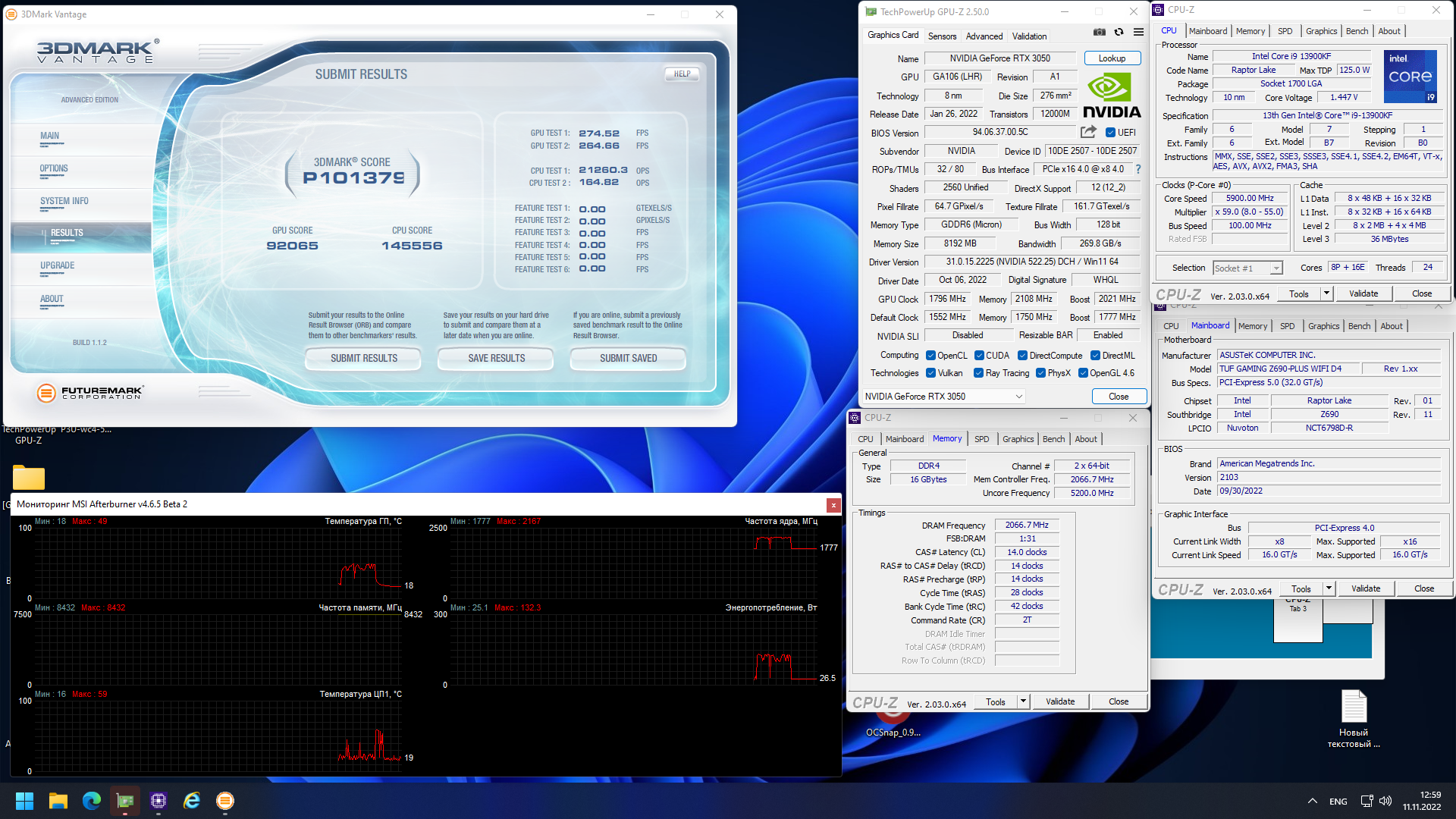Click the GPU-Z refresh icon
This screenshot has width=1456, height=819.
point(1119,32)
